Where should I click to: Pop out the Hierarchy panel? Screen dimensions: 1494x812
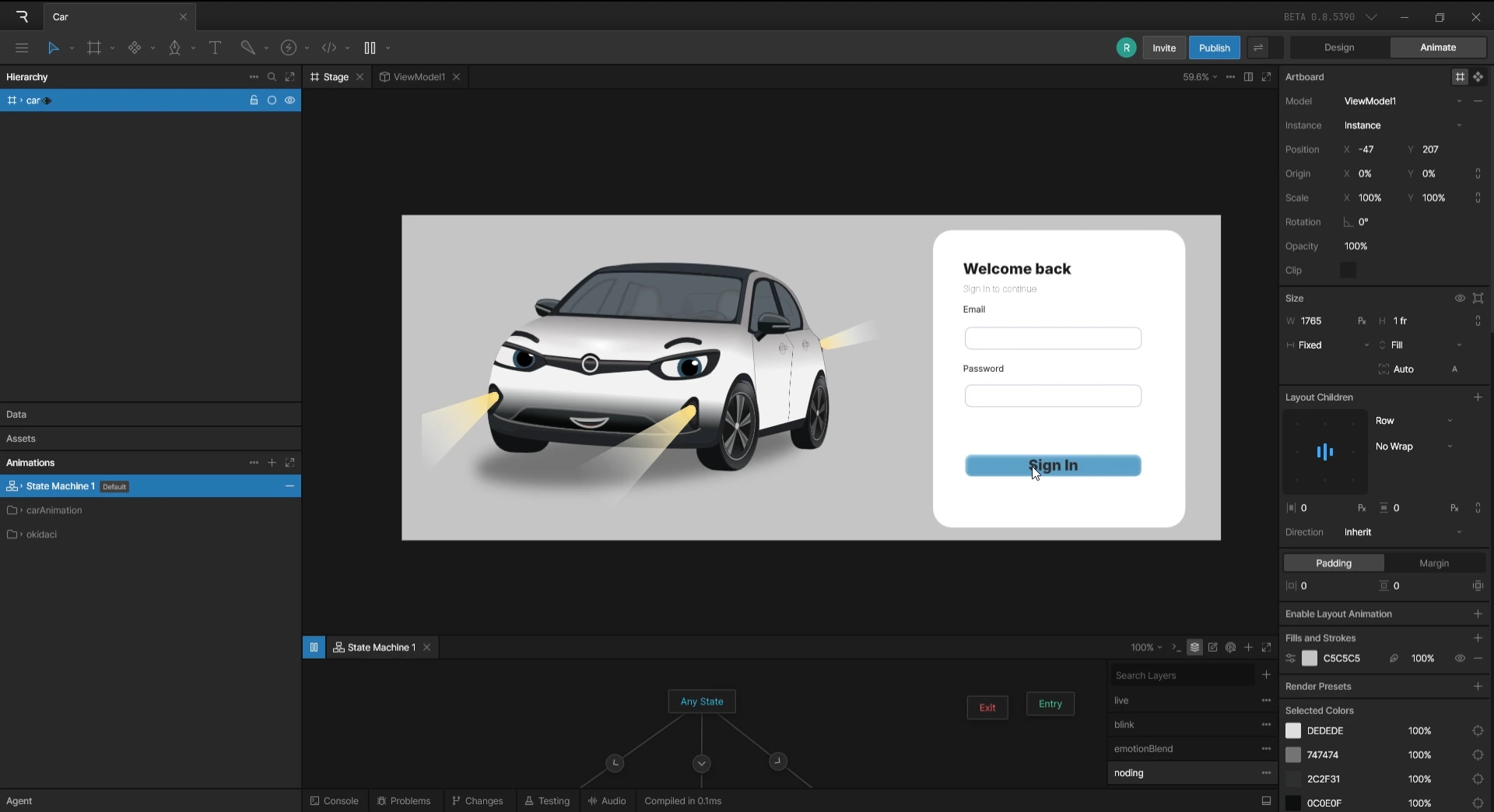tap(290, 77)
